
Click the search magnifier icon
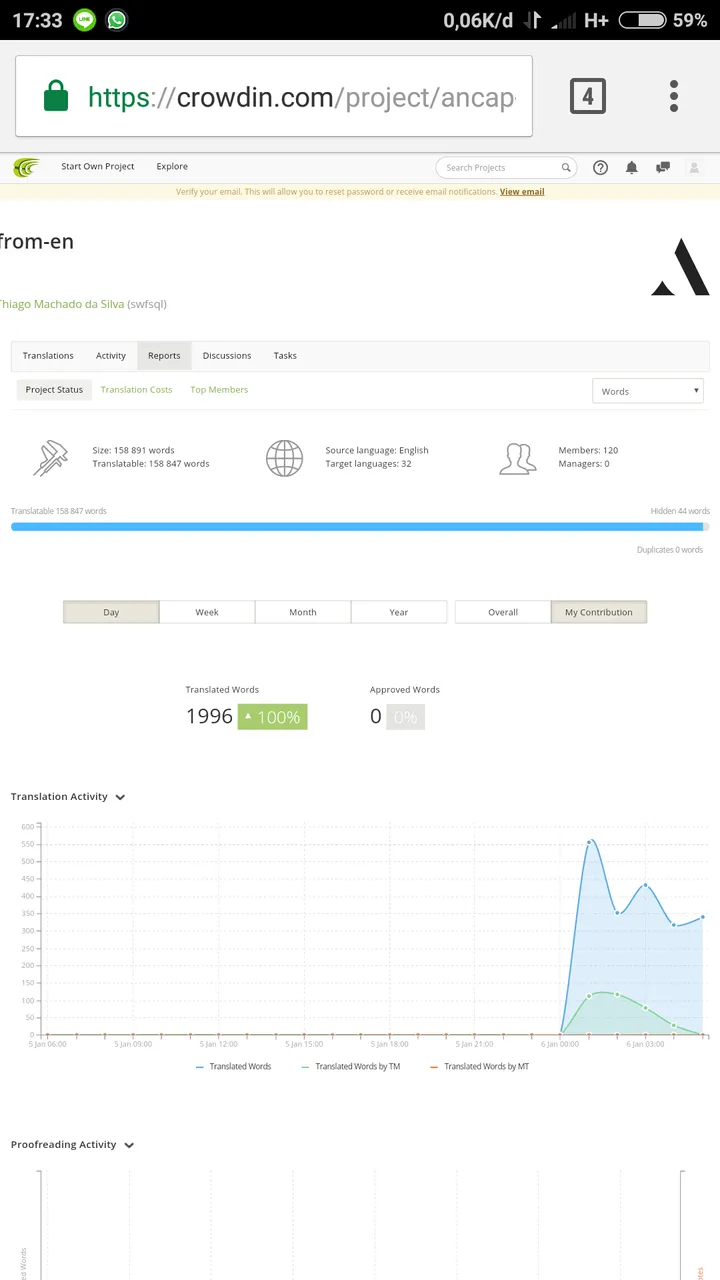click(x=566, y=167)
